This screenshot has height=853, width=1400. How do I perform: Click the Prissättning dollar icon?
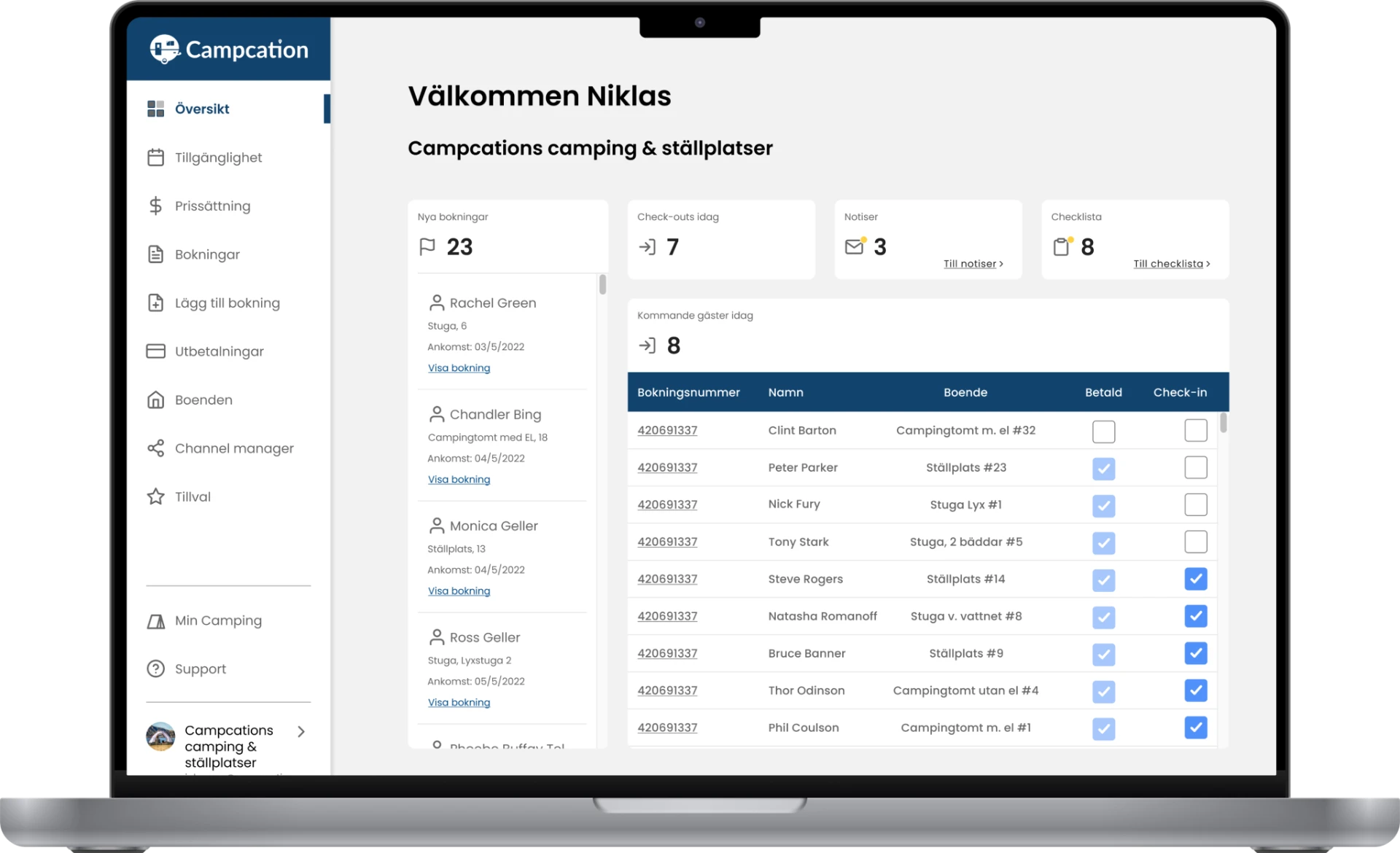click(155, 206)
